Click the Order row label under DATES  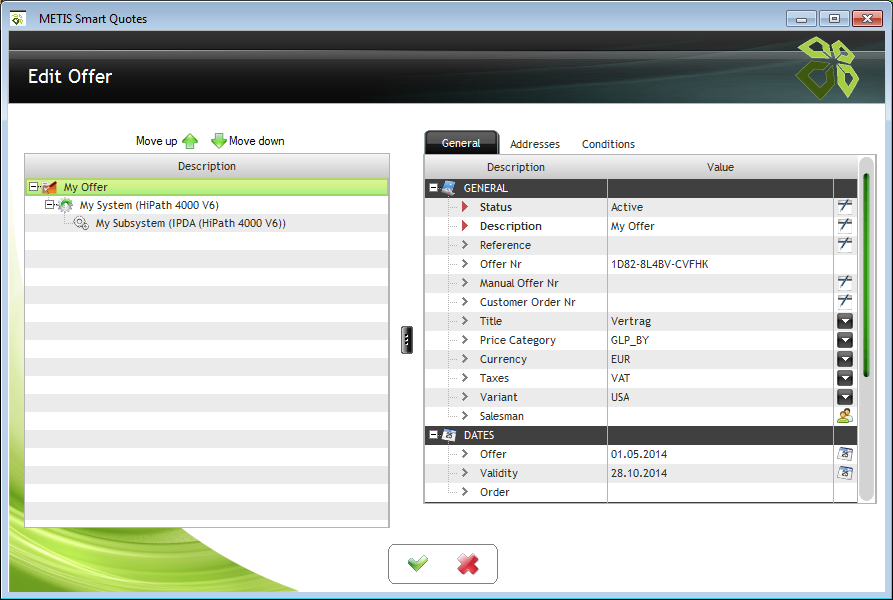(x=494, y=492)
